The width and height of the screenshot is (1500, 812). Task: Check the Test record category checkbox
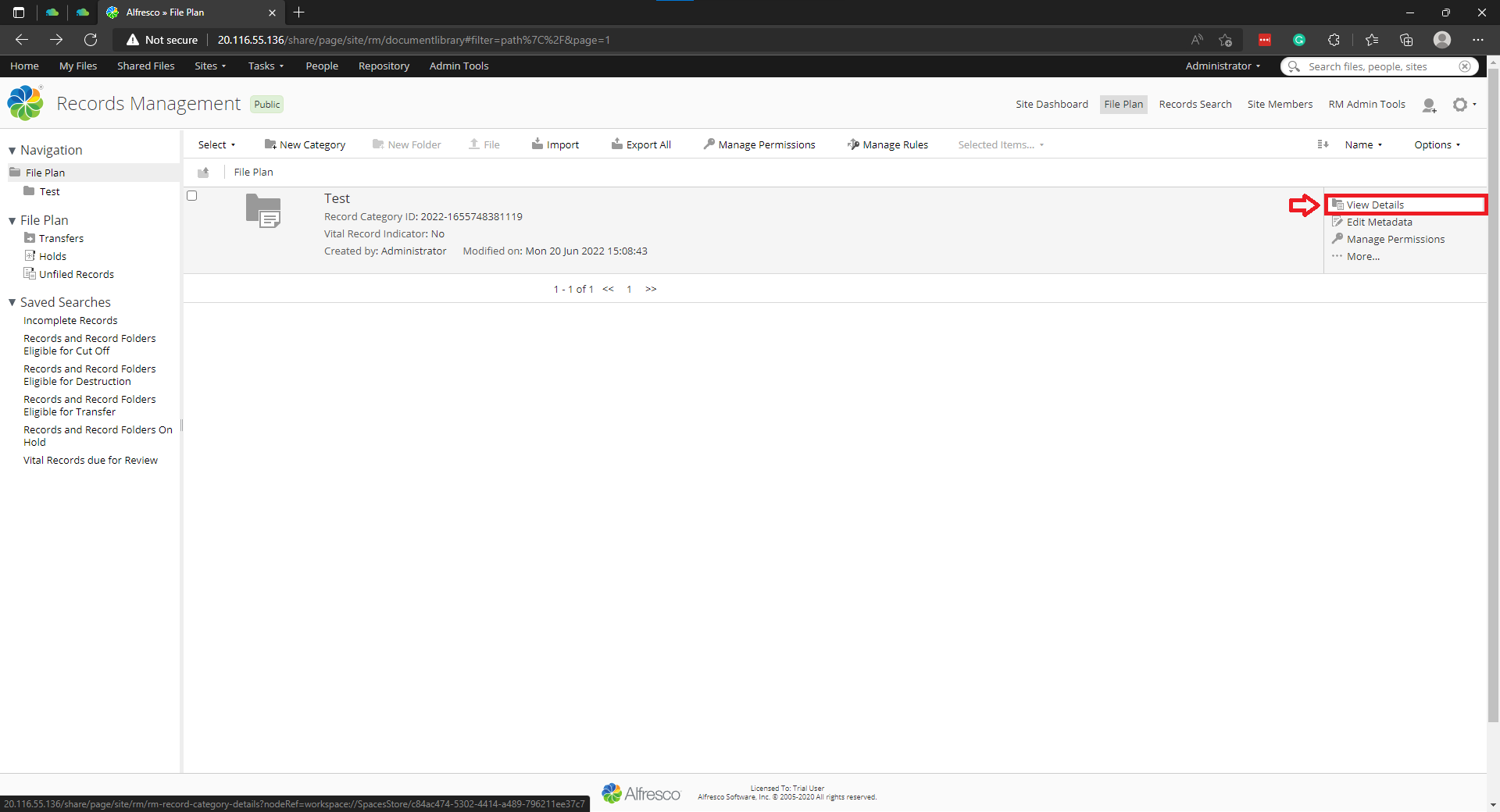[191, 195]
